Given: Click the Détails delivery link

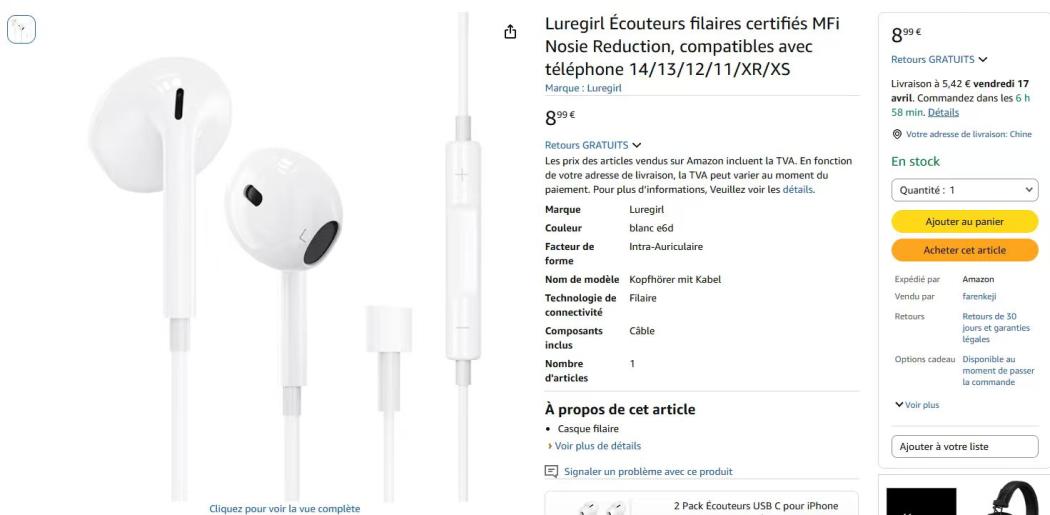Looking at the screenshot, I should (x=943, y=113).
